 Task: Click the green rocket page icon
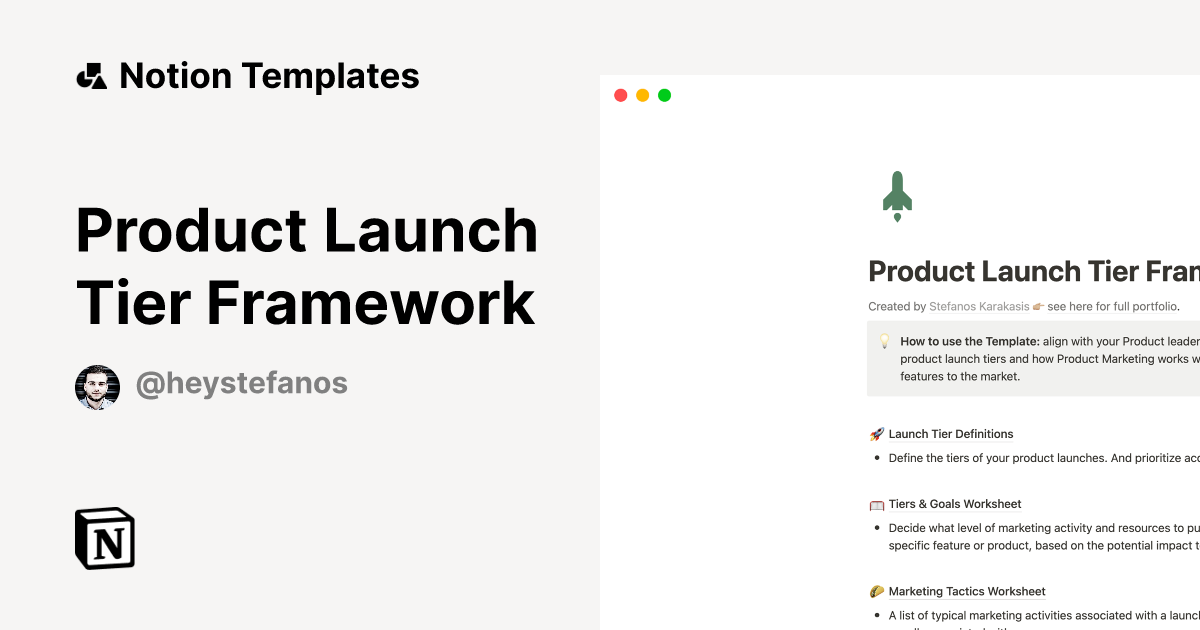[897, 193]
